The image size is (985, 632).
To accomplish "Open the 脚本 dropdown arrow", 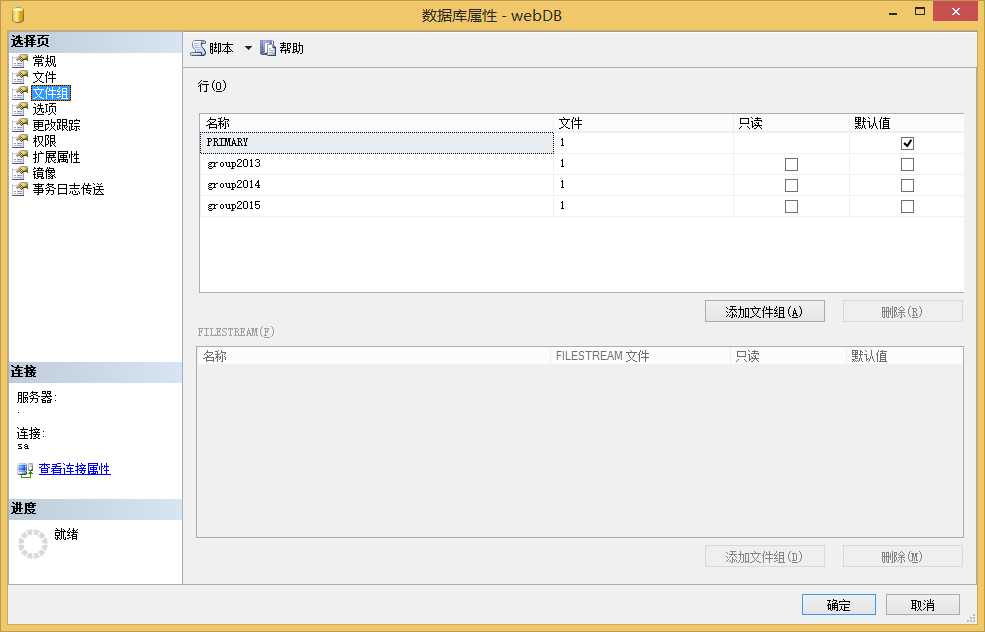I will click(248, 48).
